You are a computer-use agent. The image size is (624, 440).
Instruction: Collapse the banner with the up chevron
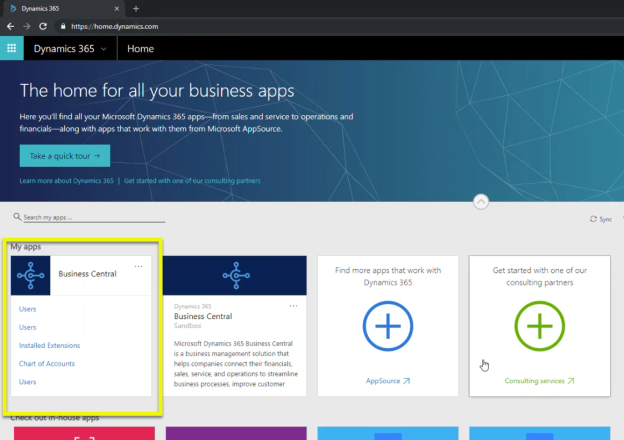481,202
